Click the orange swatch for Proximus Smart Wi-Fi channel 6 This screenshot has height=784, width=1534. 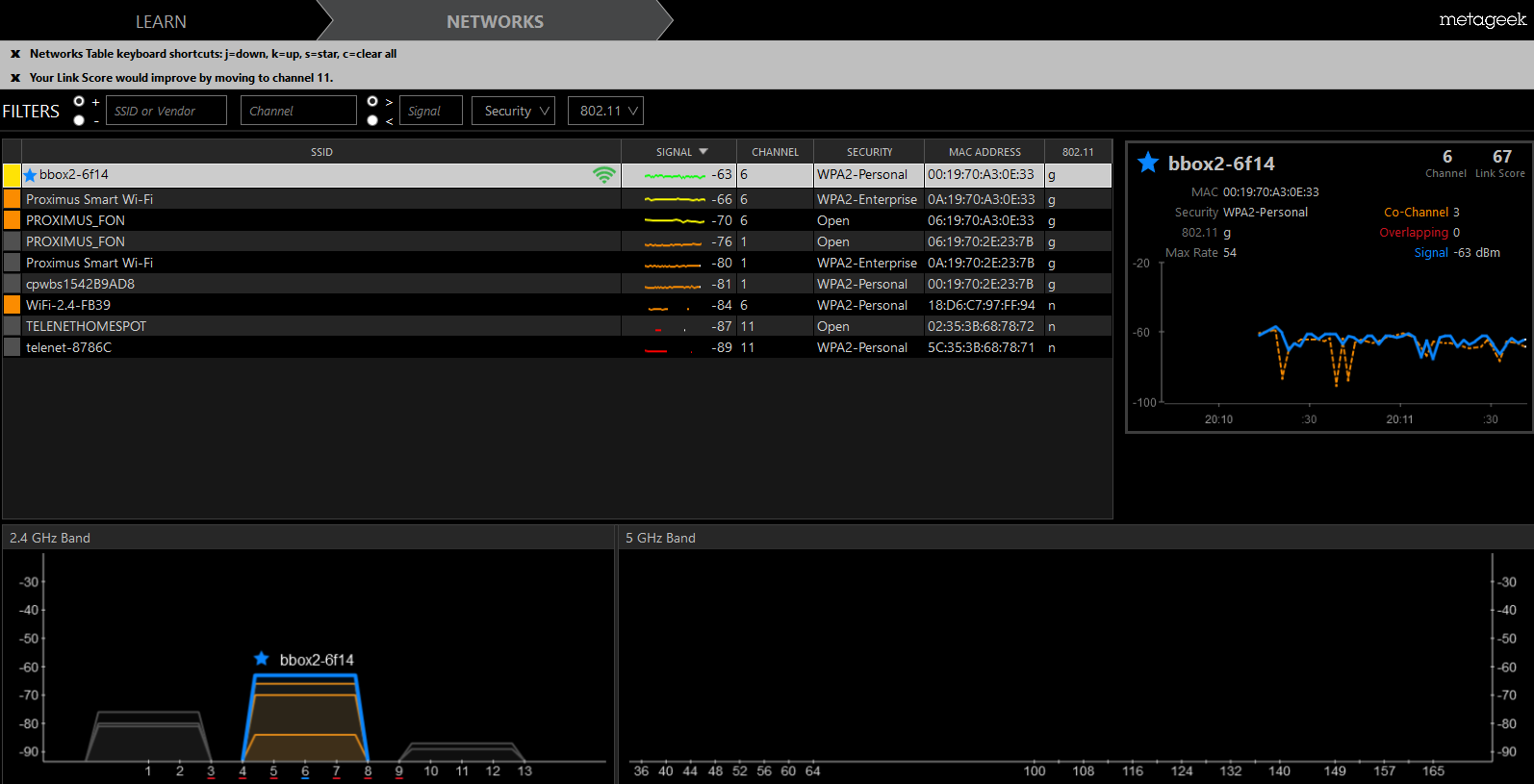[x=12, y=199]
